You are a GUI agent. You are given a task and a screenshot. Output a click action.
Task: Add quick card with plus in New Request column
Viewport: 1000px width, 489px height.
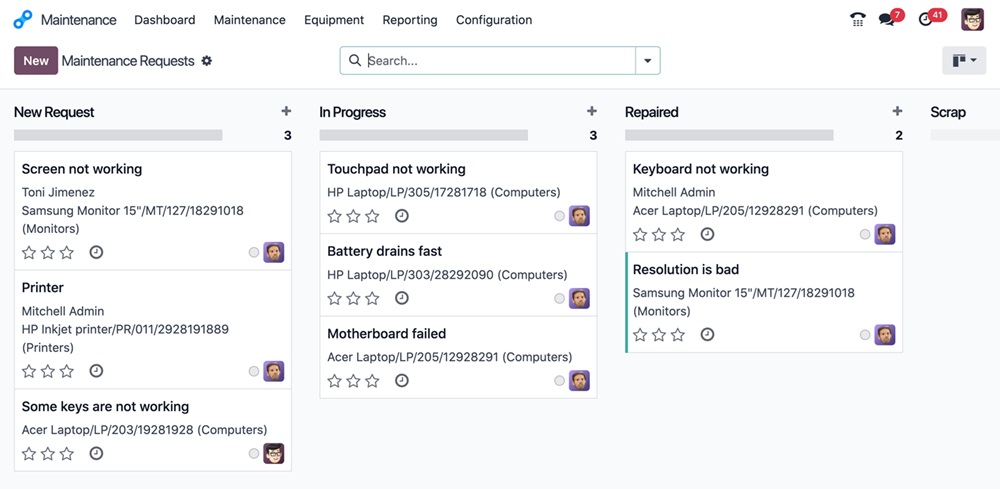286,112
